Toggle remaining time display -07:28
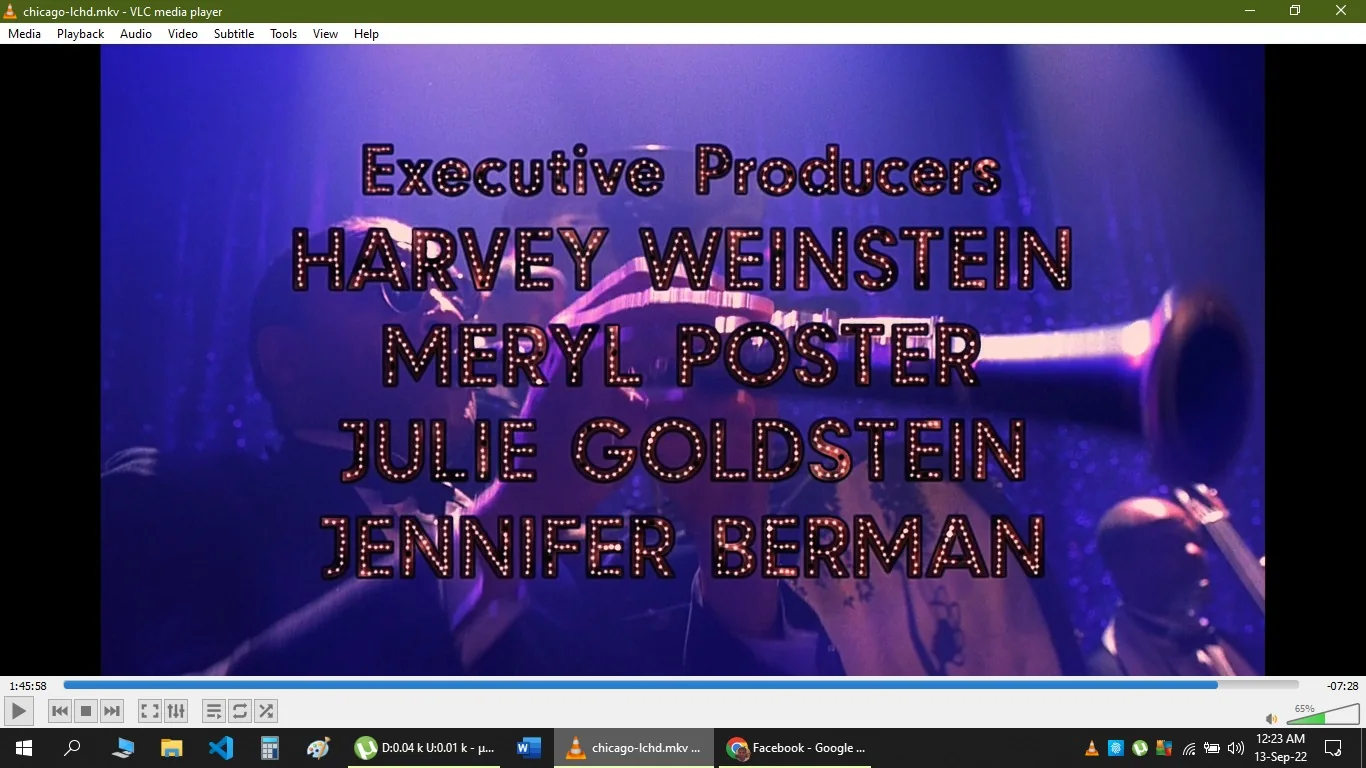 point(1342,686)
